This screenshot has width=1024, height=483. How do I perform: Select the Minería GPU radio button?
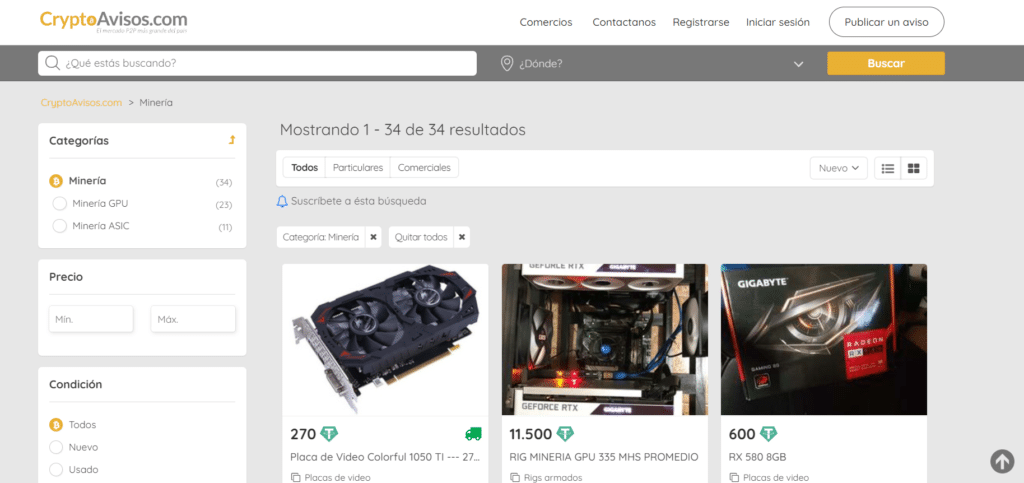(x=59, y=204)
